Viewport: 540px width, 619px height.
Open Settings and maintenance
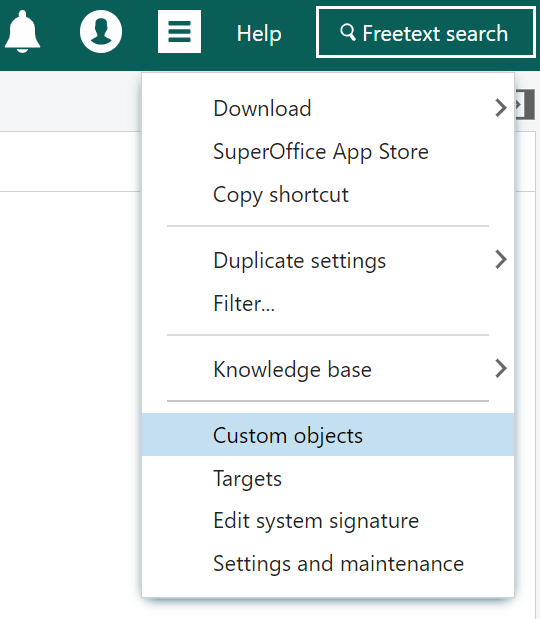tap(328, 563)
